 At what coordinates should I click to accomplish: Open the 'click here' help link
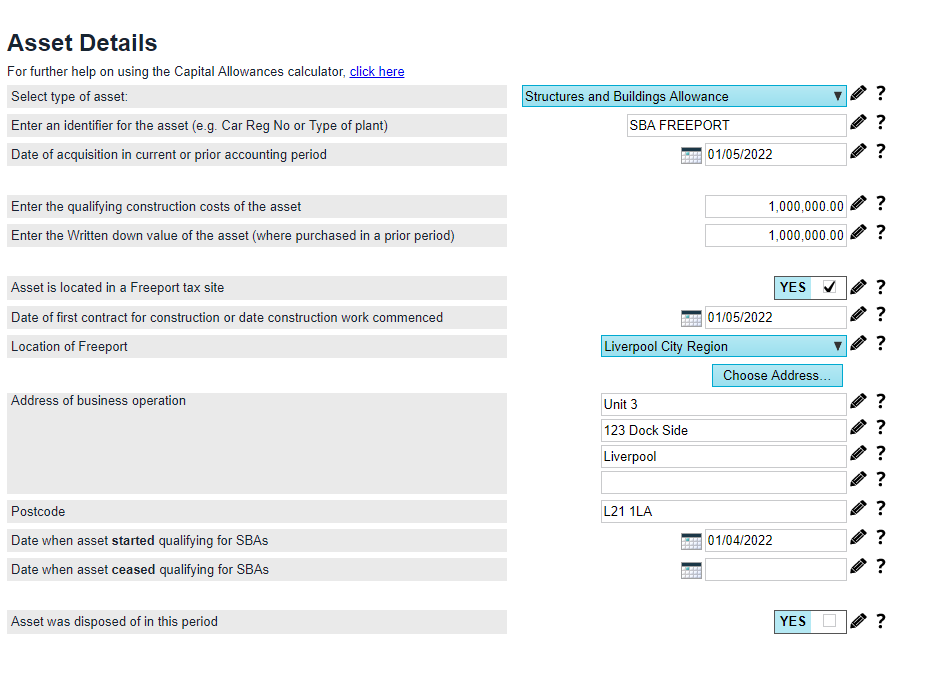pos(377,72)
